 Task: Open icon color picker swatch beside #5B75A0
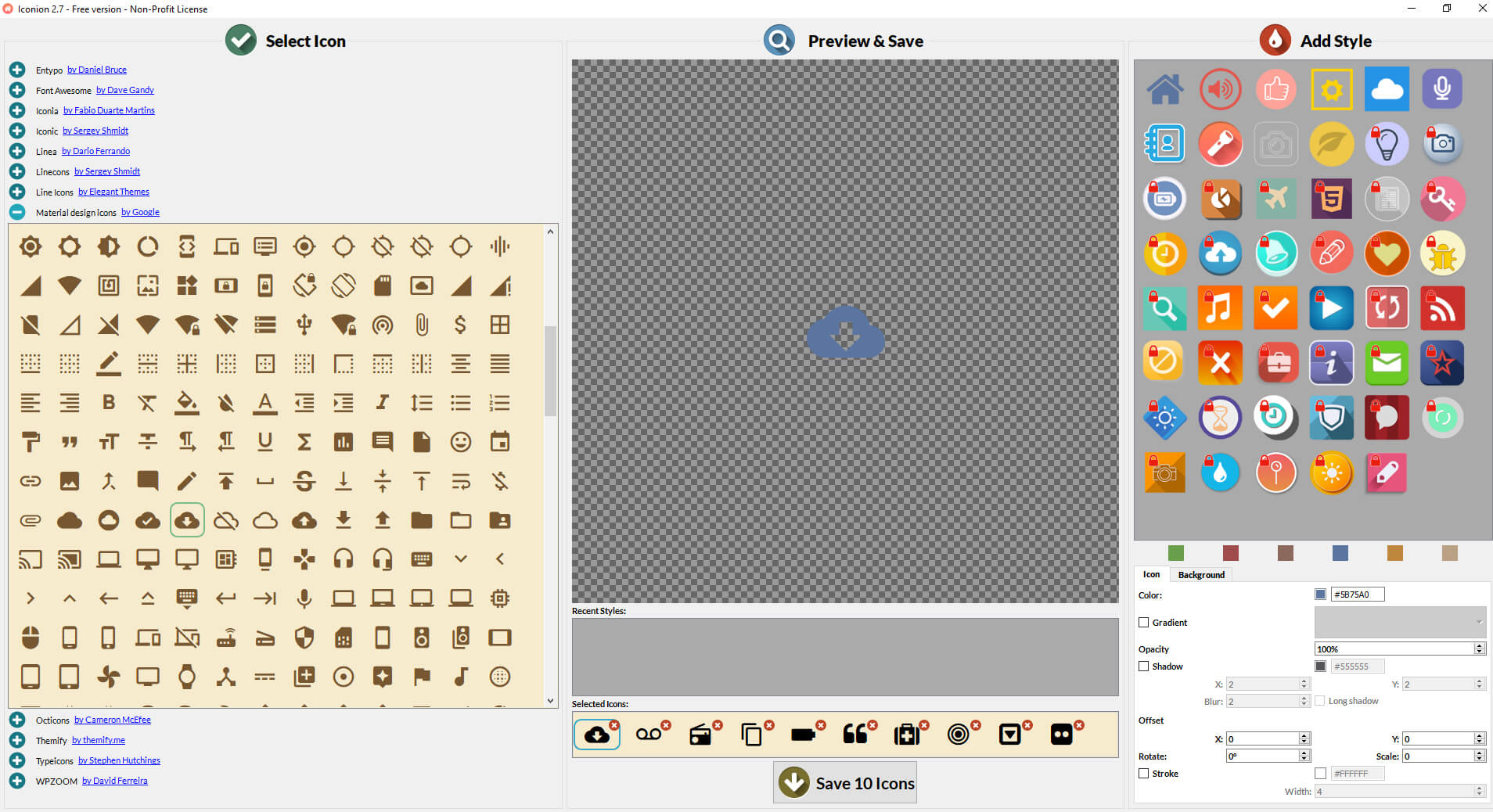(x=1321, y=595)
